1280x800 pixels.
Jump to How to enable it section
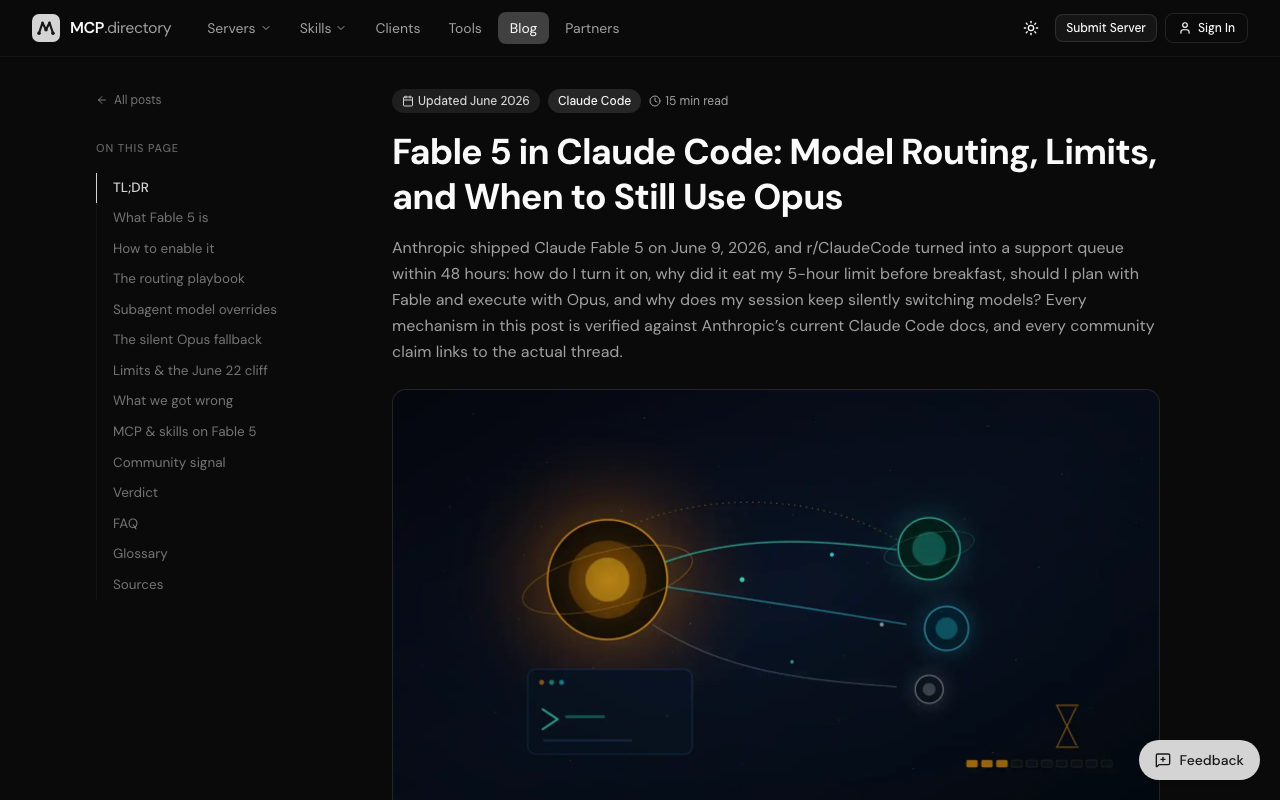coord(164,248)
